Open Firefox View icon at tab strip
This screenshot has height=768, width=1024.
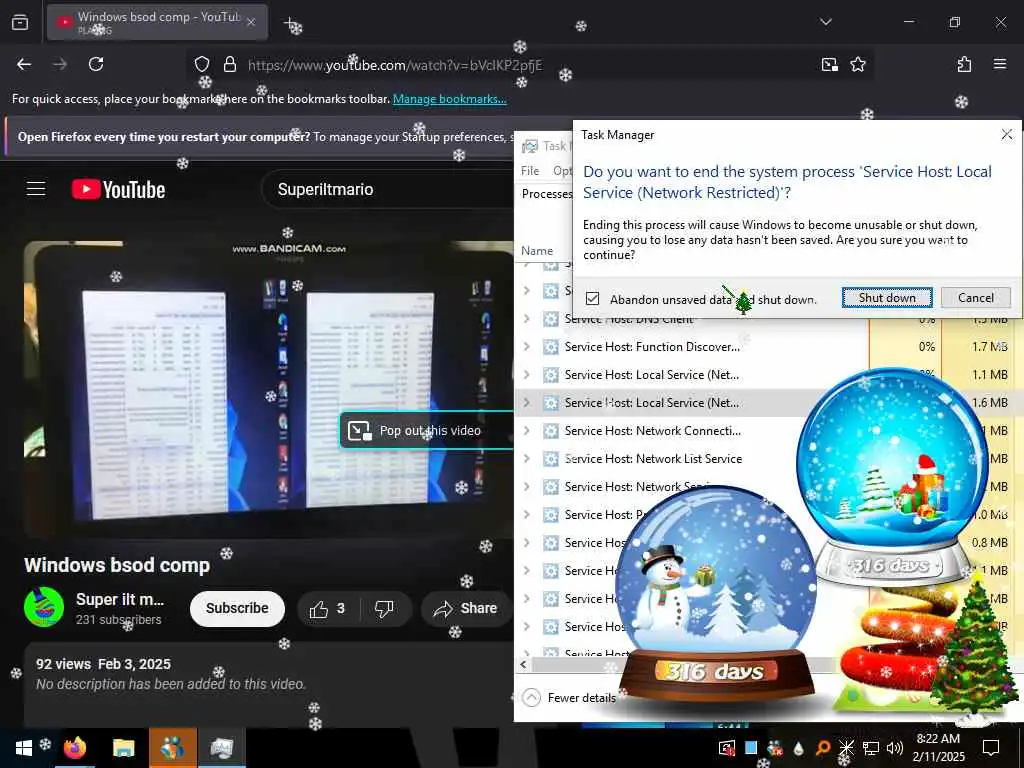coord(20,22)
